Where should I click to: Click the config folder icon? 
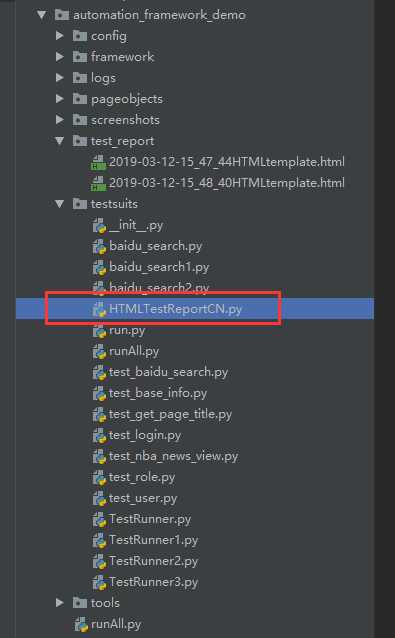pyautogui.click(x=80, y=36)
